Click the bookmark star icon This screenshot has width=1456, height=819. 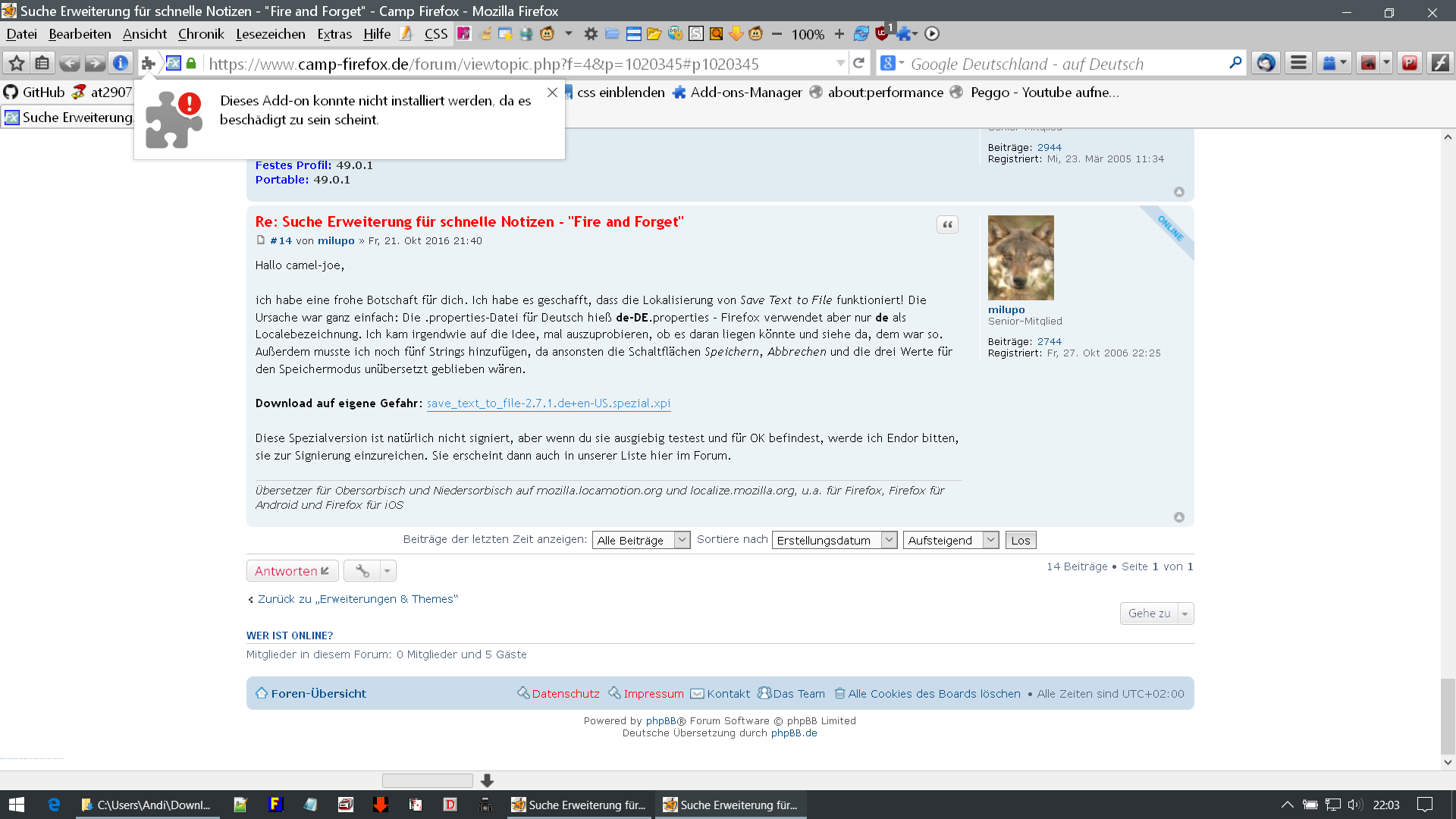point(17,64)
